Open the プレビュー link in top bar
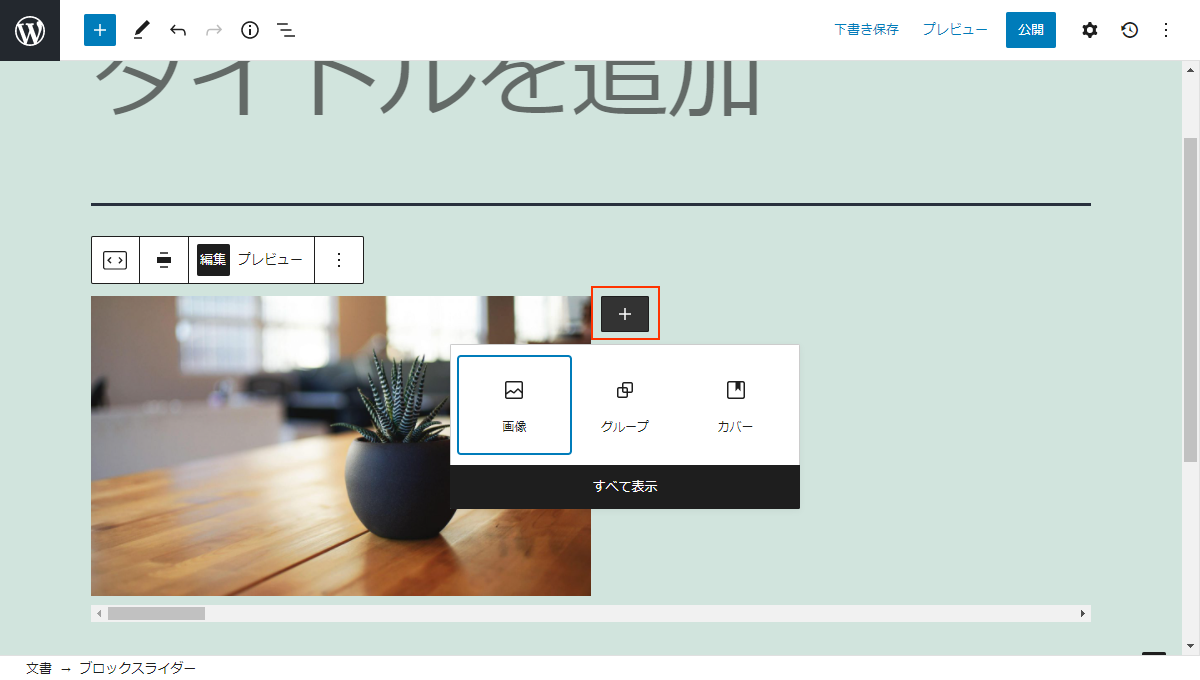The width and height of the screenshot is (1200, 680). 955,30
